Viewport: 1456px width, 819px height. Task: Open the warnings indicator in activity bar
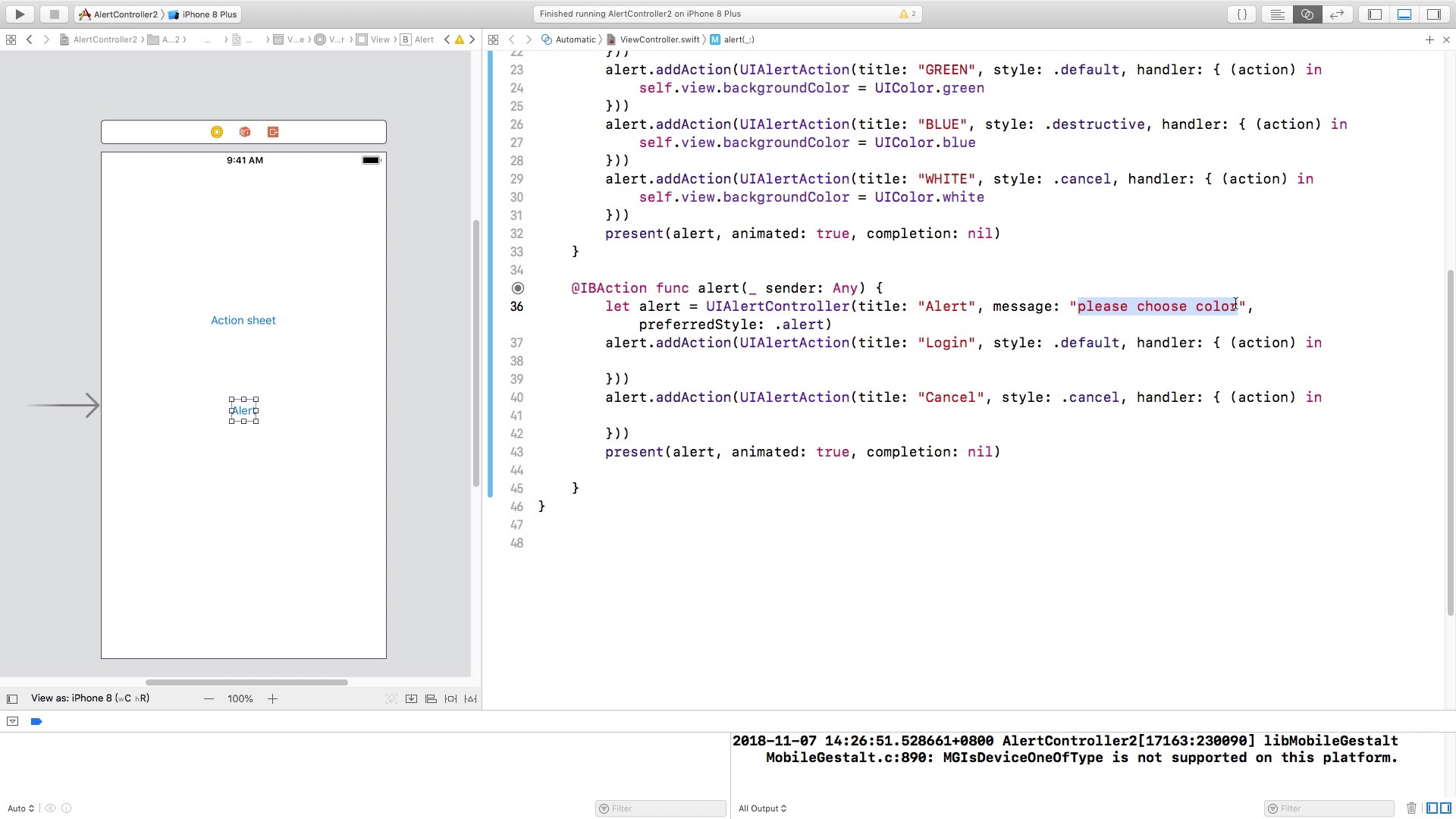(x=907, y=14)
